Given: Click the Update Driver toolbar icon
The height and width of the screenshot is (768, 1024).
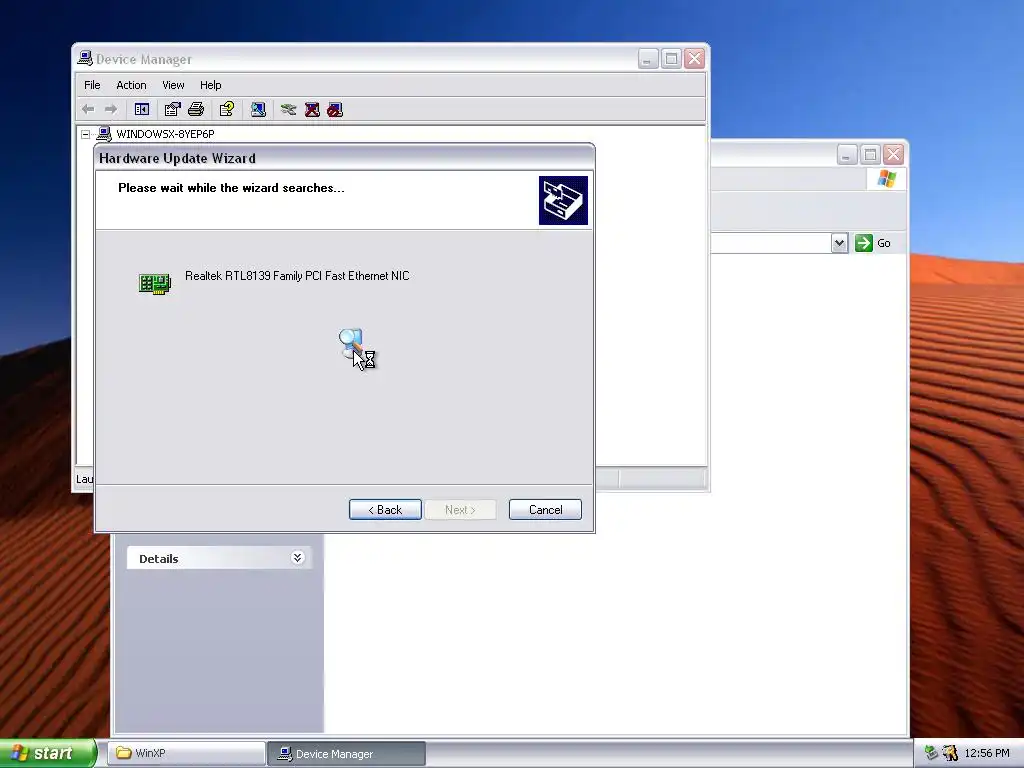Looking at the screenshot, I should click(288, 109).
